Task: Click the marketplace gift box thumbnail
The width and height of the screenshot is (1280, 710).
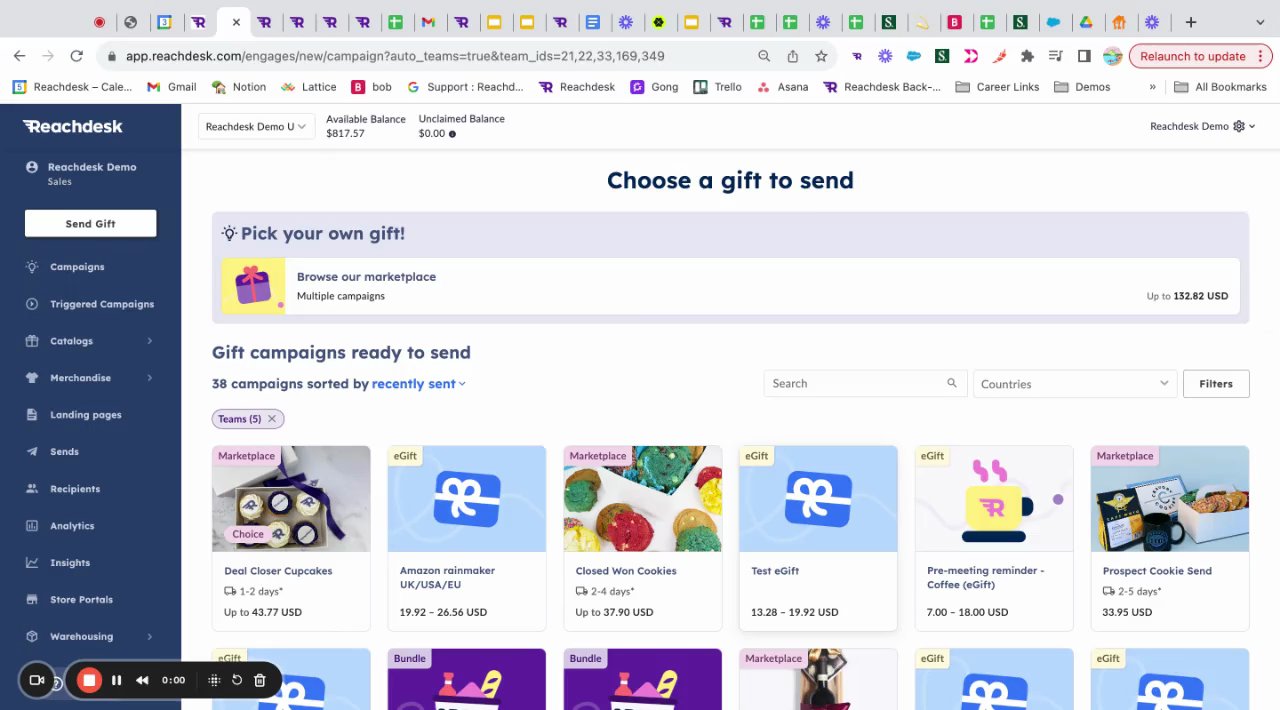Action: (x=253, y=286)
